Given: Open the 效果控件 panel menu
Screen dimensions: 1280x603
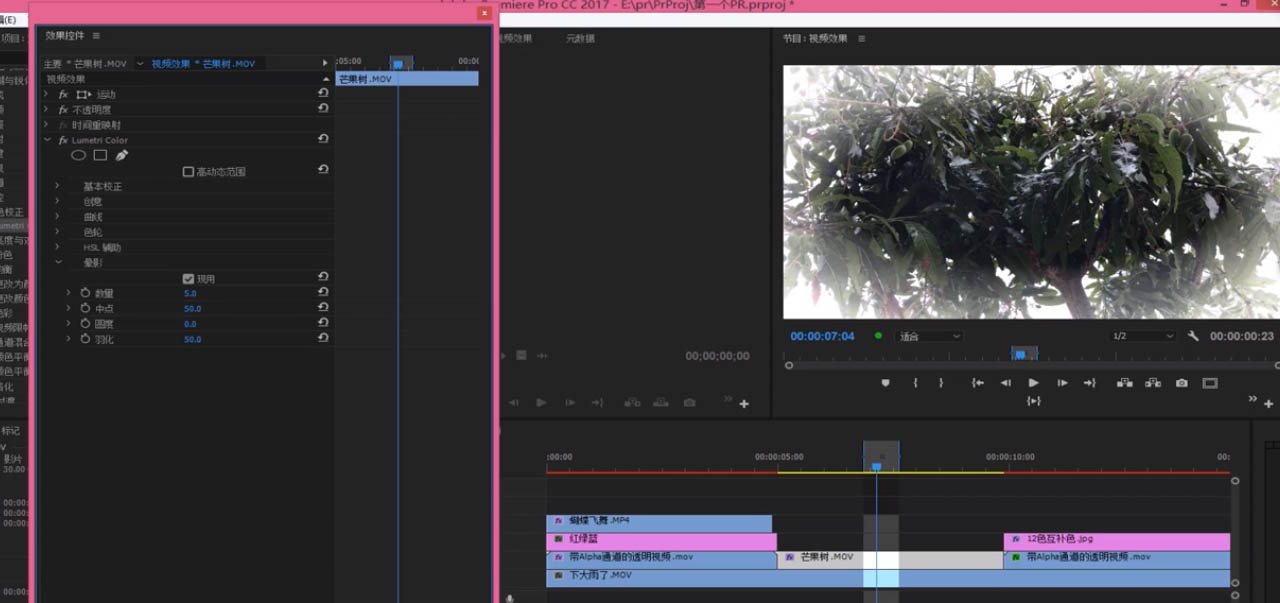Looking at the screenshot, I should pos(96,36).
